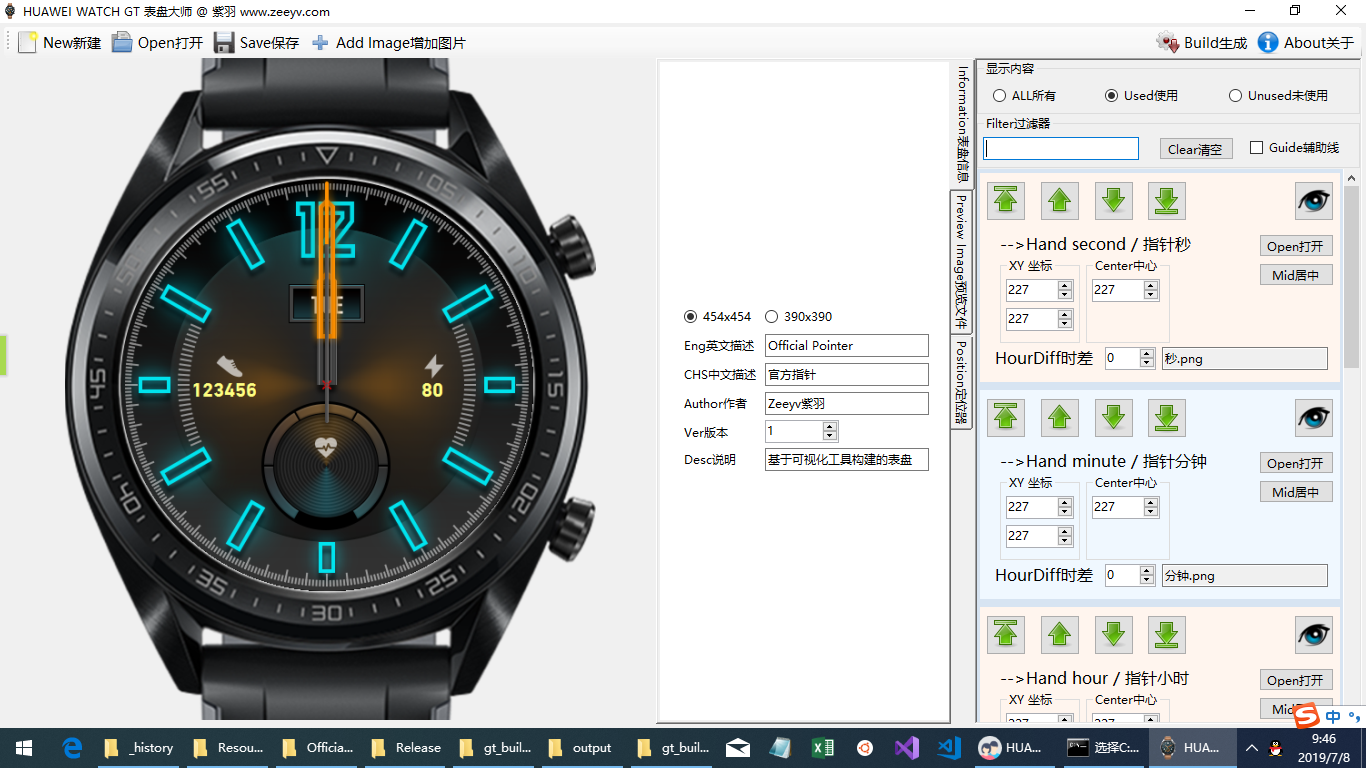
Task: Click layer list vertical scrollbar
Action: click(1351, 445)
